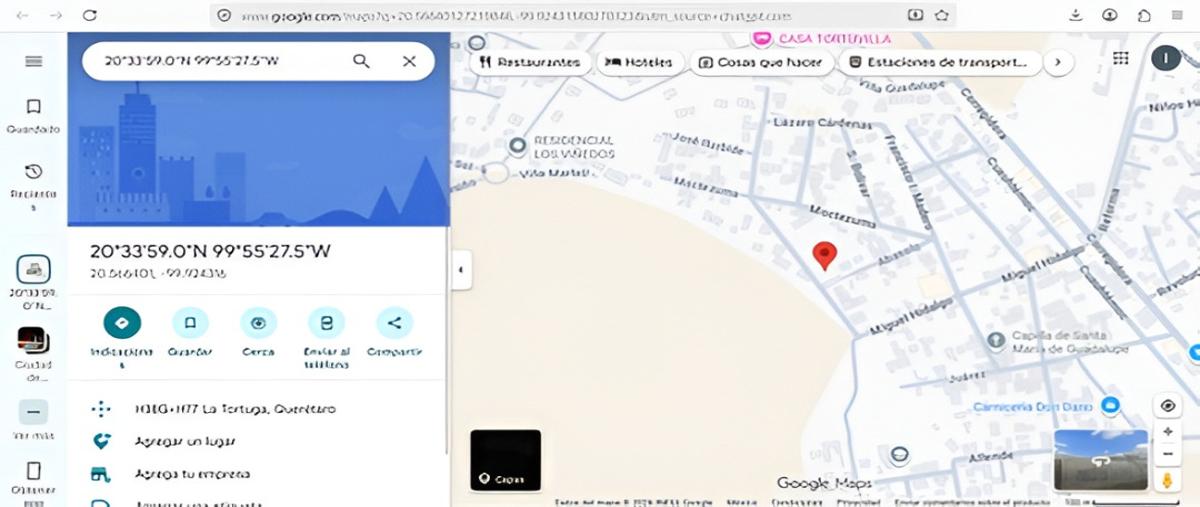Open the Google apps grid icon
This screenshot has width=1200, height=507.
[1121, 58]
